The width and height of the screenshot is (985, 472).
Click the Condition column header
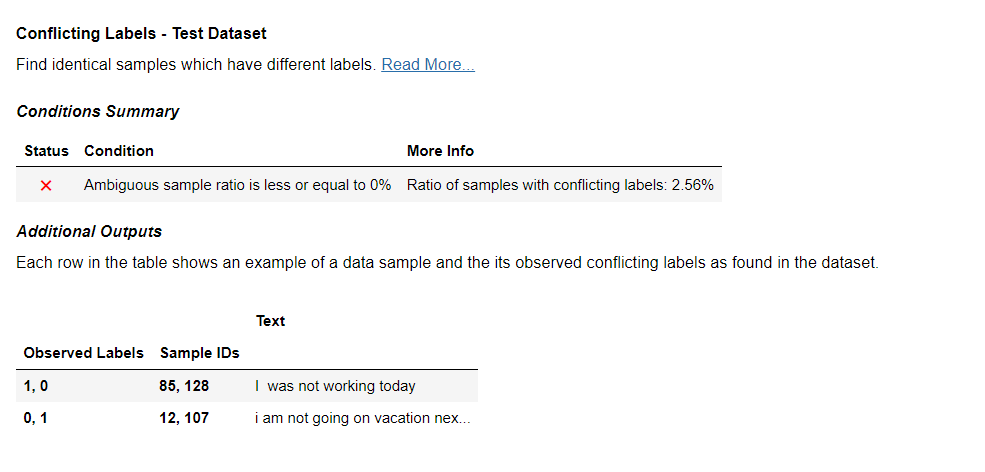[119, 151]
